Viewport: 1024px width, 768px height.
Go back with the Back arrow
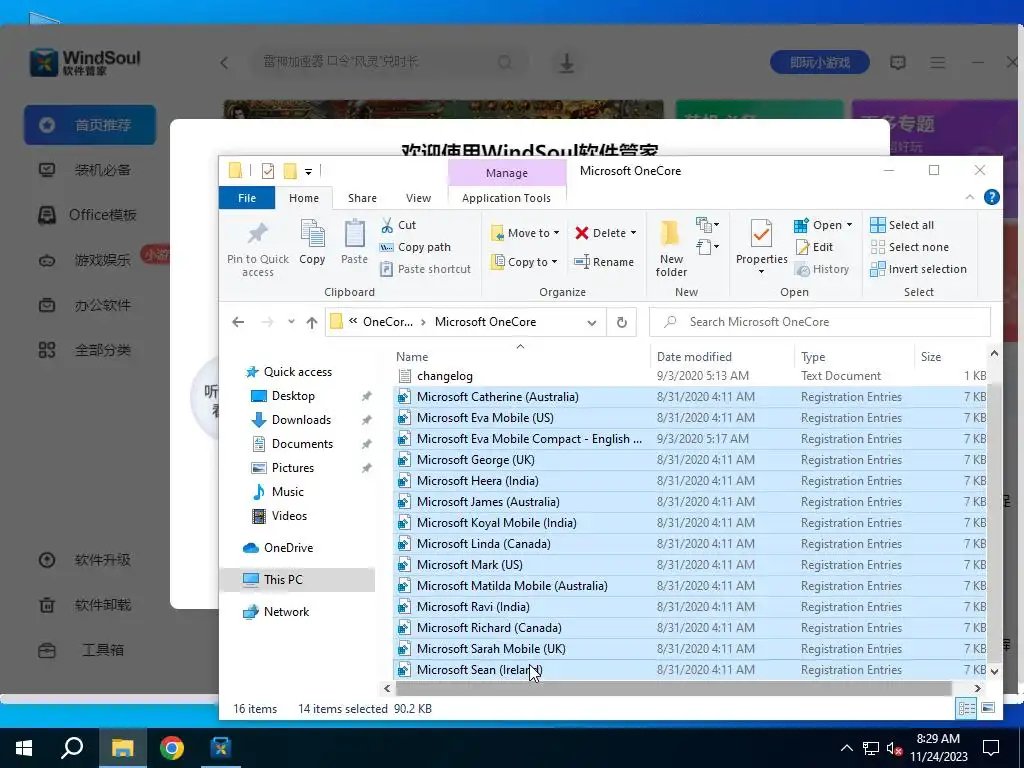(238, 322)
